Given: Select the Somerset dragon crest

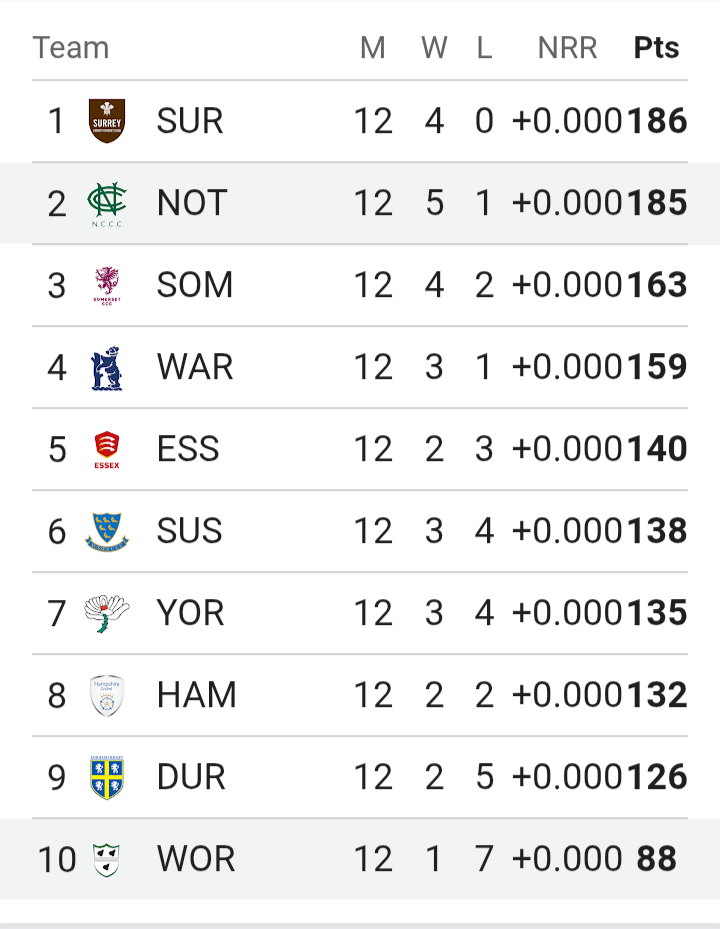Looking at the screenshot, I should 107,286.
